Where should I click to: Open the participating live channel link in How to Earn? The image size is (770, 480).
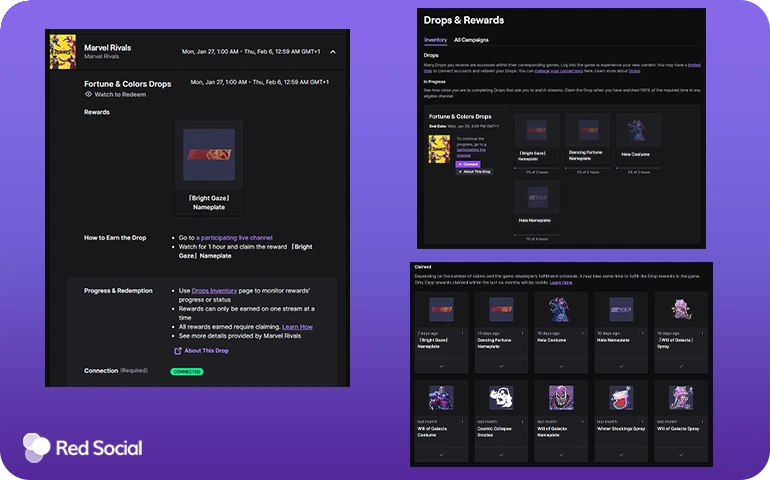click(234, 238)
